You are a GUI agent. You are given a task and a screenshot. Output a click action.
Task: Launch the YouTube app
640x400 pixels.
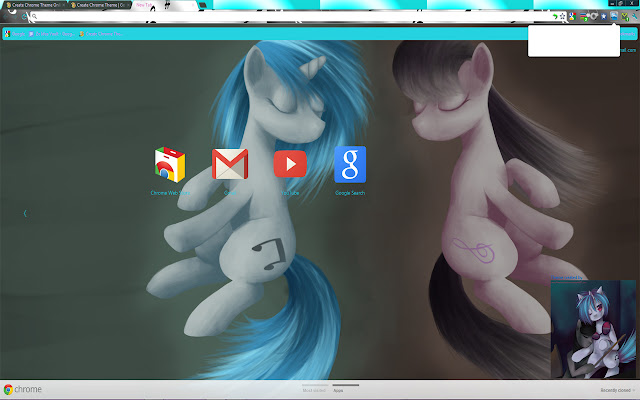click(290, 164)
